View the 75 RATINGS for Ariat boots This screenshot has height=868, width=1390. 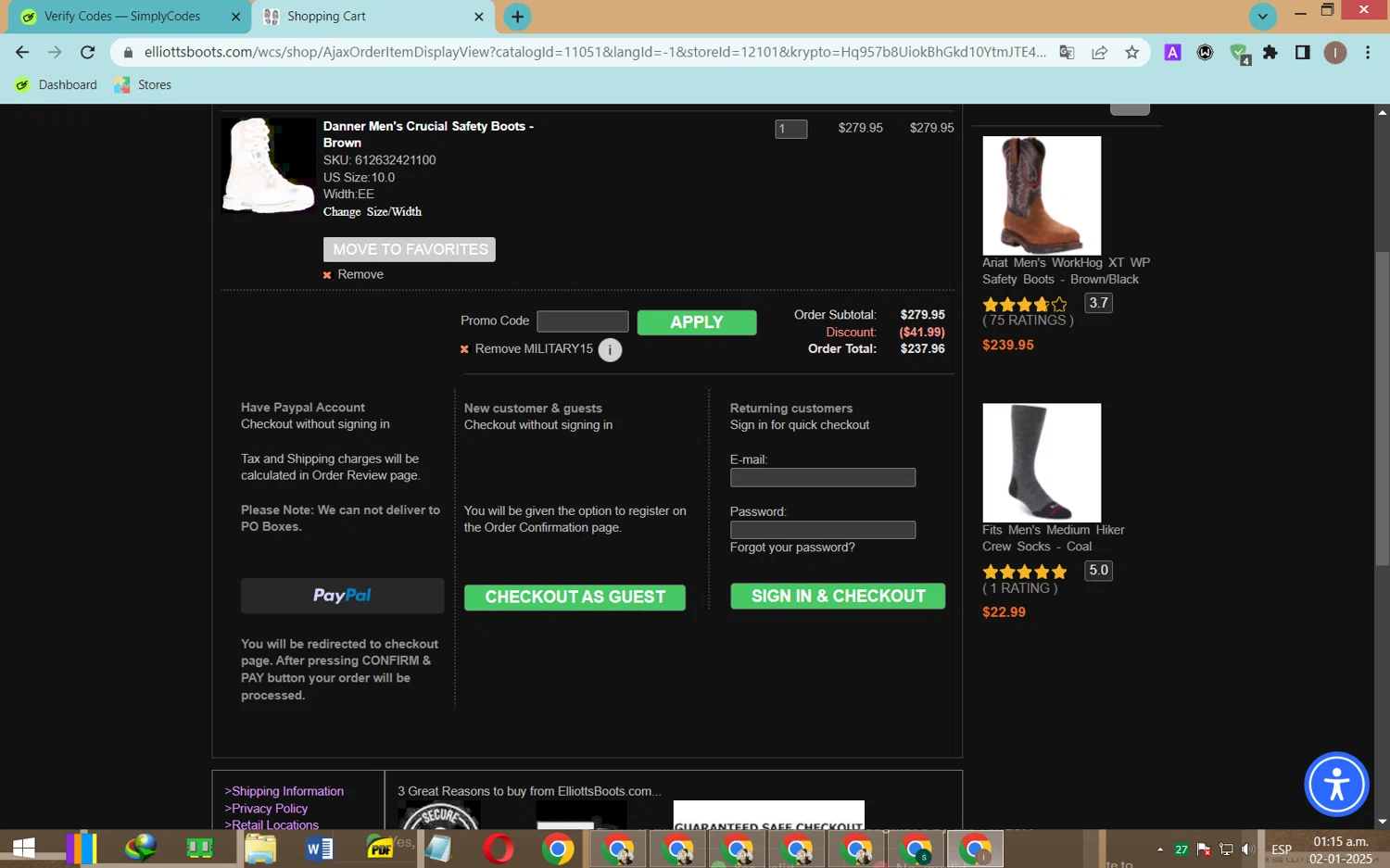click(1028, 321)
